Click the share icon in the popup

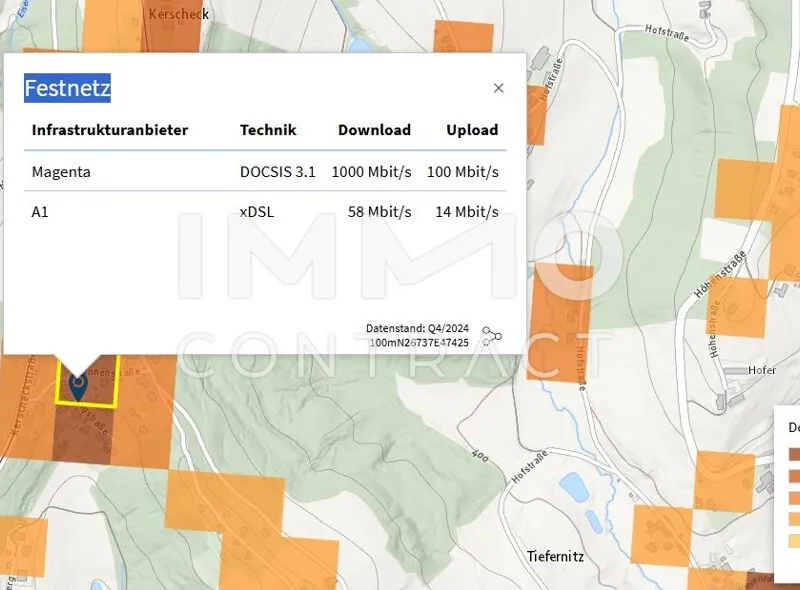491,336
